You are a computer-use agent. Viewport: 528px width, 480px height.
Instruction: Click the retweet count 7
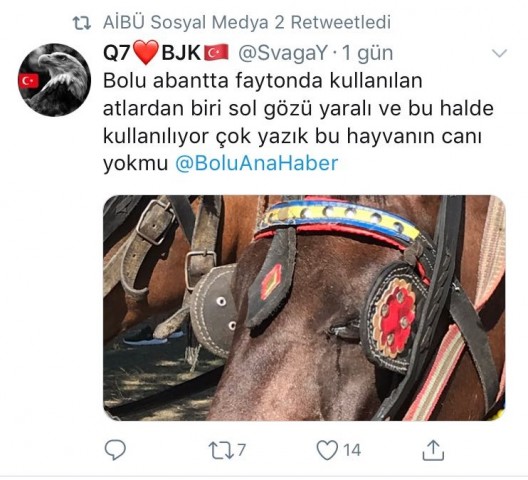(241, 450)
